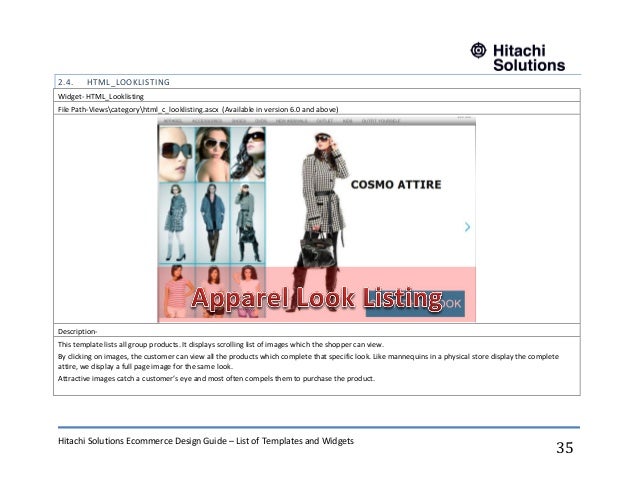Open thumbnail of face with large dark sunglasses

(x=176, y=154)
